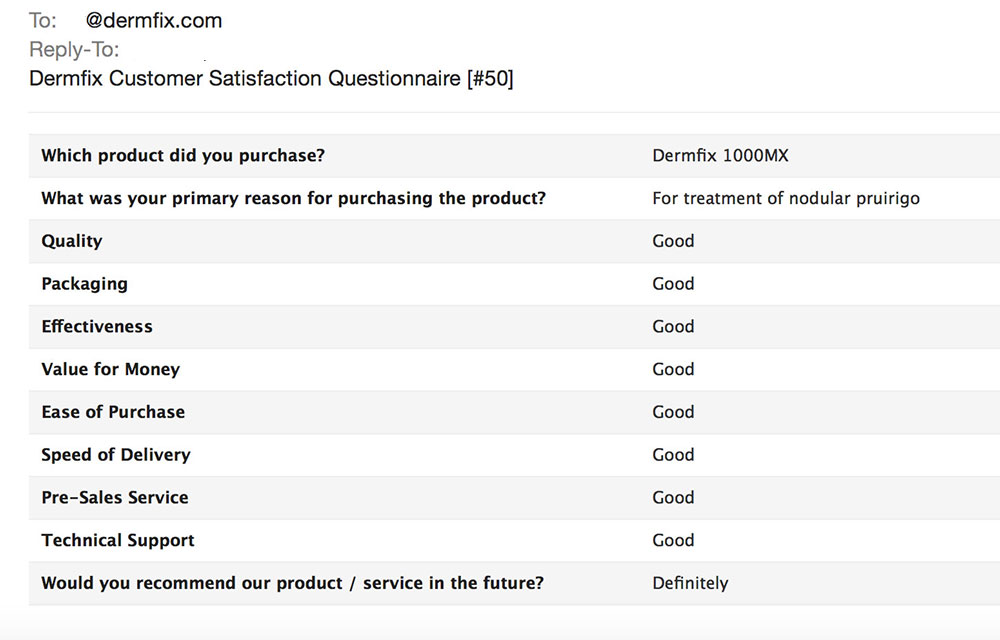The image size is (1000, 640).
Task: Select the Reply-To label
Action: coord(74,49)
